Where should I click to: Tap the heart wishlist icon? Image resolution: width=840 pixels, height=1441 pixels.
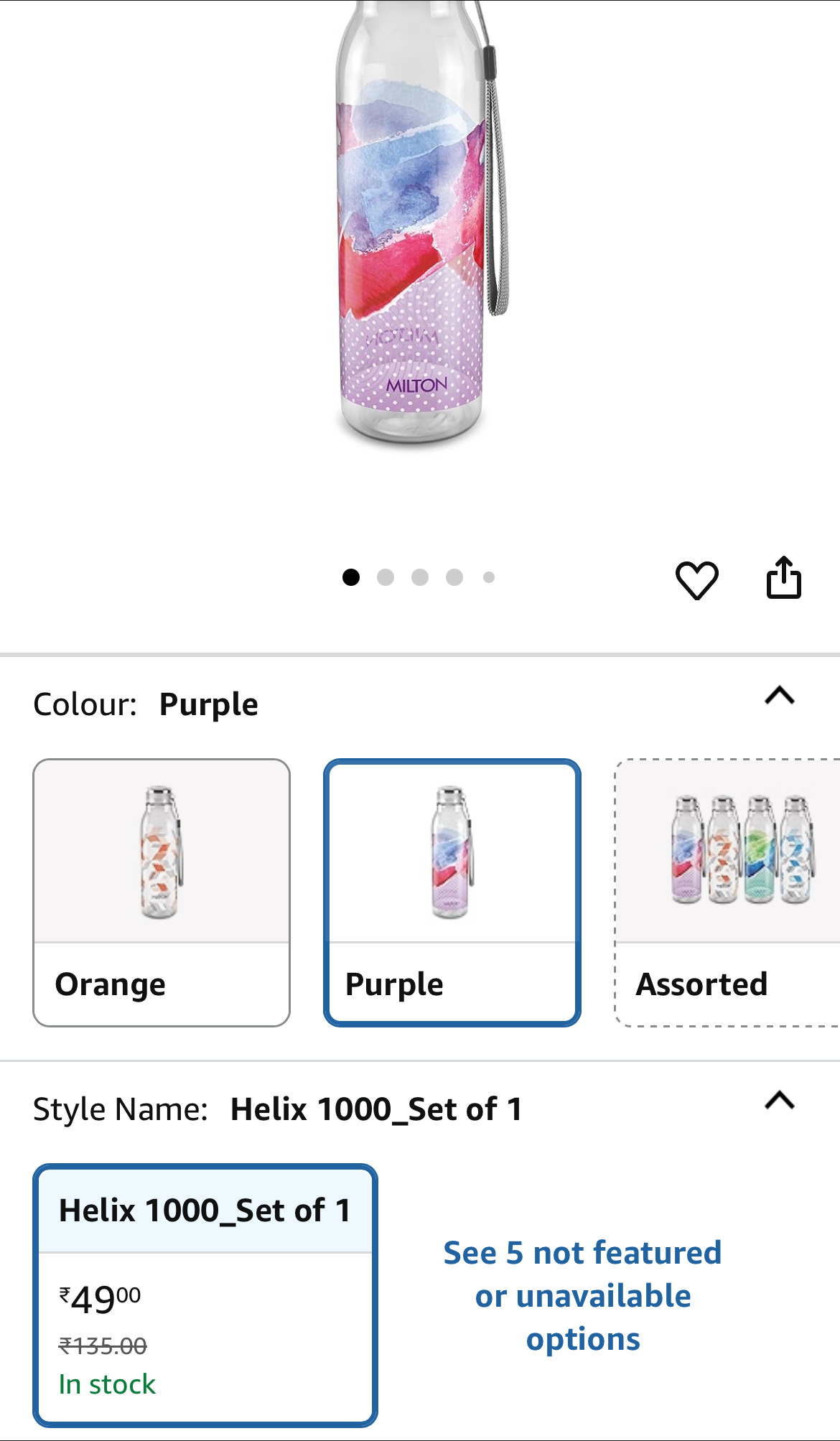coord(696,579)
